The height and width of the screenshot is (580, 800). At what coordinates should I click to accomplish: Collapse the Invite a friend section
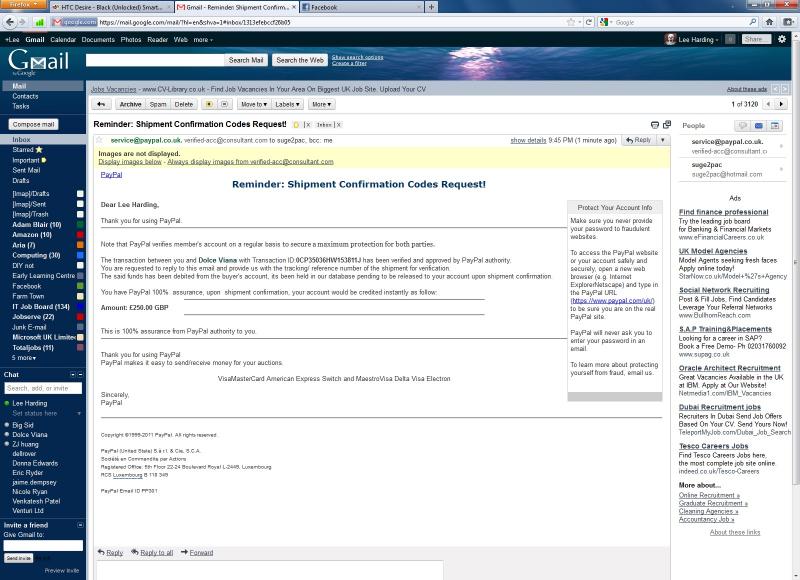[82, 524]
